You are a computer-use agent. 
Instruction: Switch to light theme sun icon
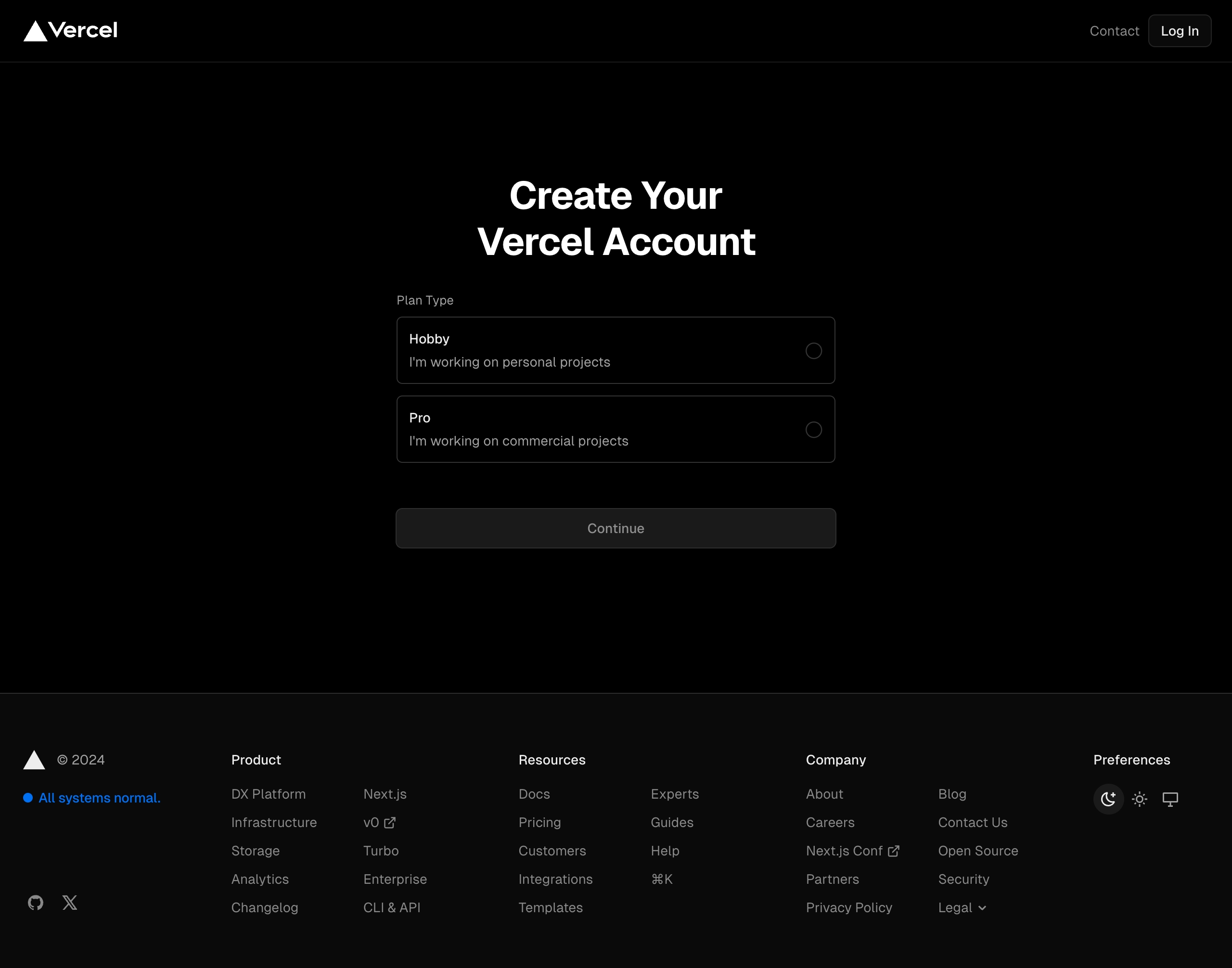point(1140,799)
